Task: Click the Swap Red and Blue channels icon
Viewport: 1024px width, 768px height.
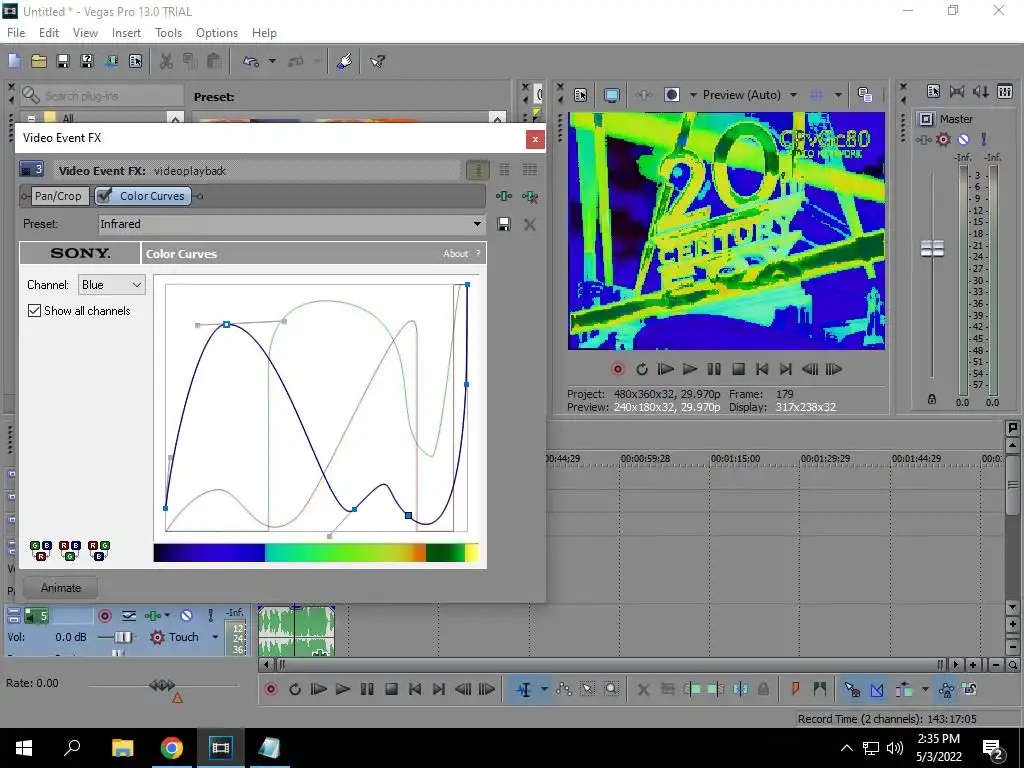Action: click(70, 551)
